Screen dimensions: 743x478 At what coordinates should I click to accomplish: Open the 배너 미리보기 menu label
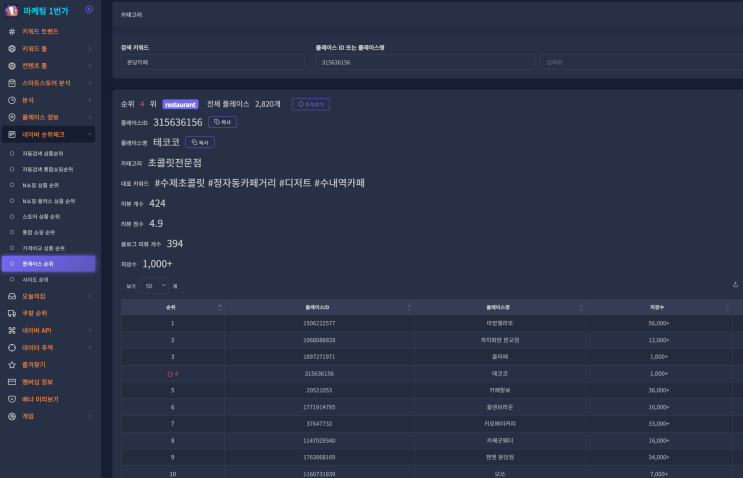[40, 399]
